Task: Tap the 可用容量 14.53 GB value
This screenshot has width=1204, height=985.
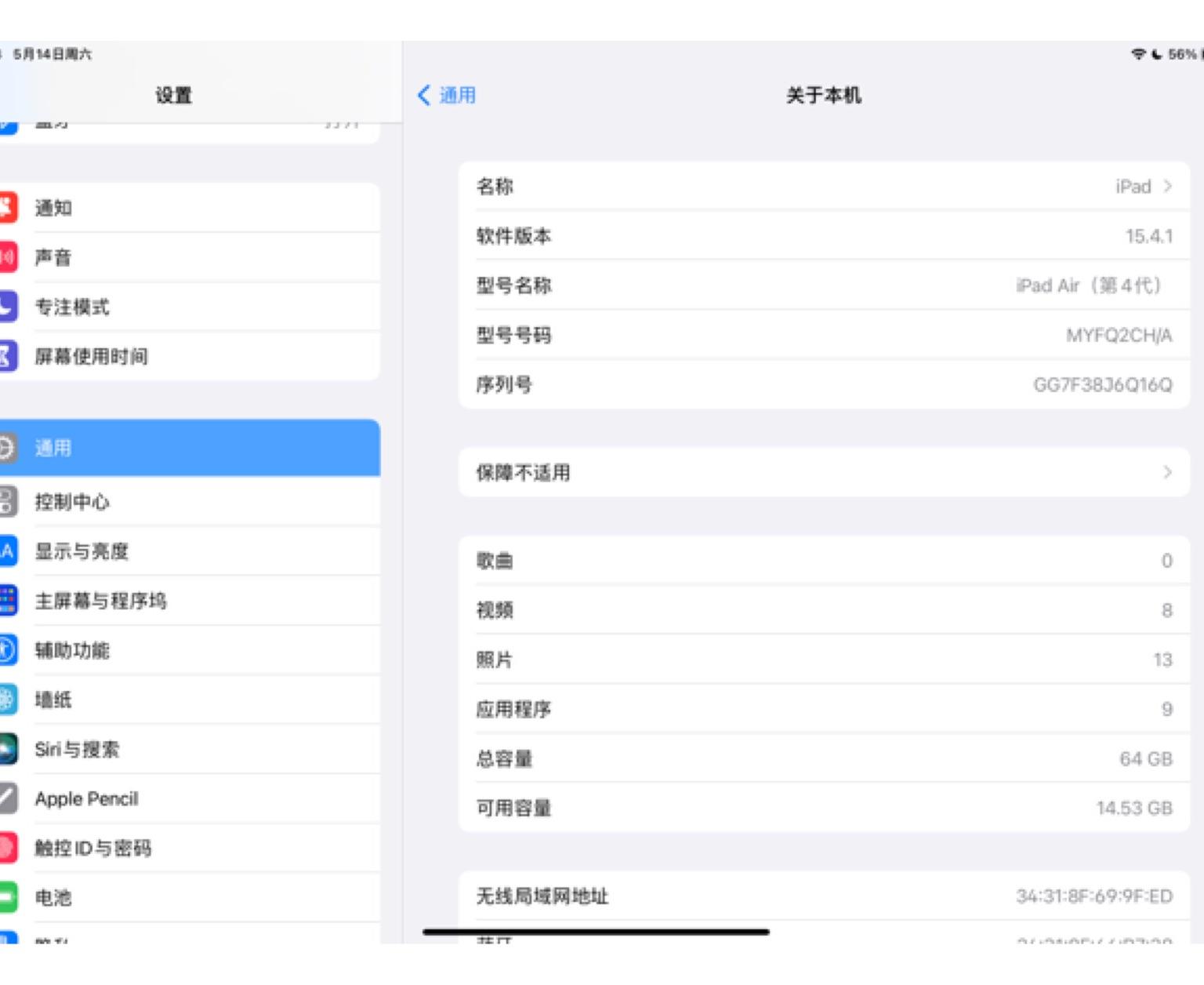Action: click(1134, 808)
